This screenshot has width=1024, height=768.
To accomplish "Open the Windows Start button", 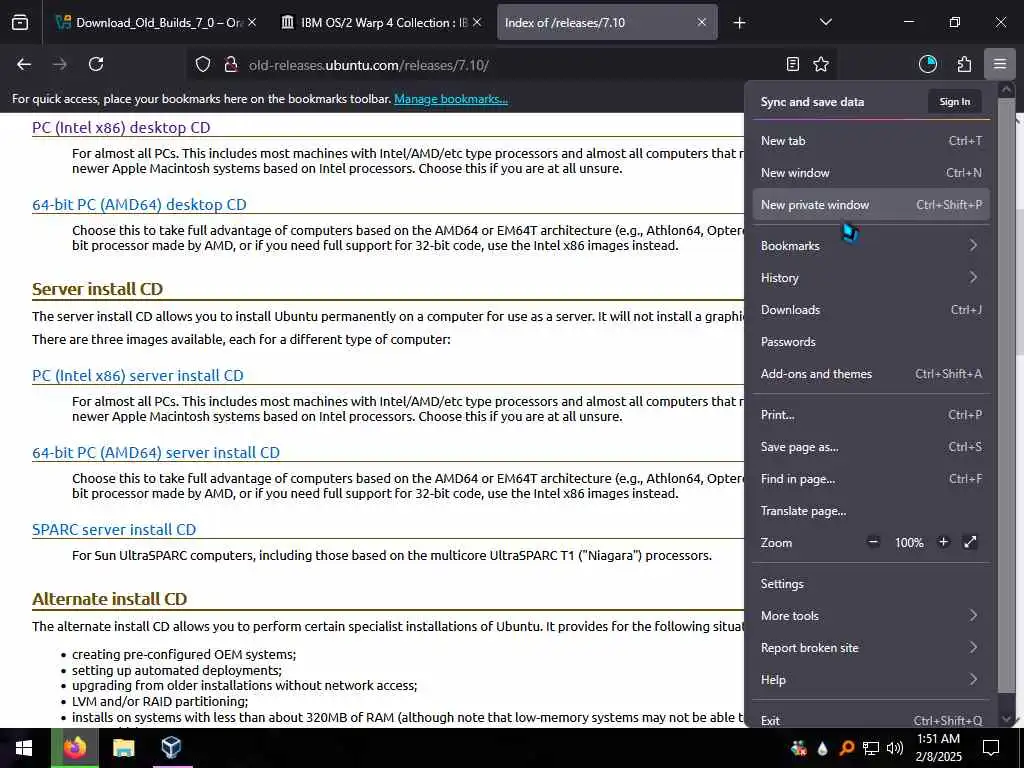I will click(x=24, y=748).
